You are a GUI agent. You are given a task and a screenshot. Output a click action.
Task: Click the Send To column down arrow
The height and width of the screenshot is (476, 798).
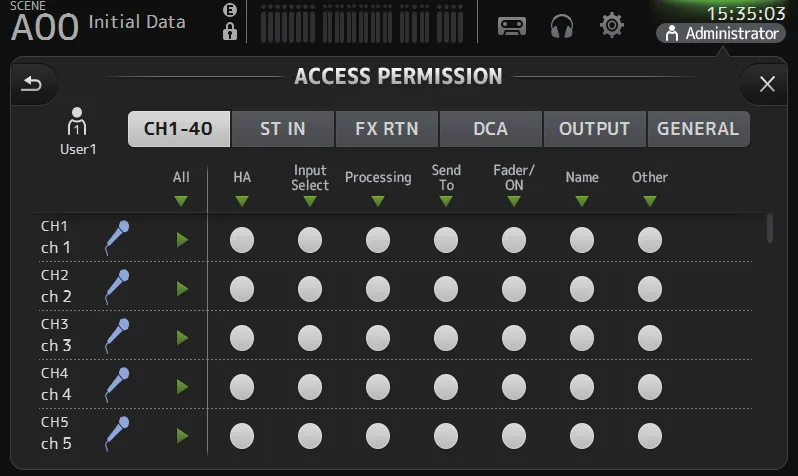coord(446,201)
